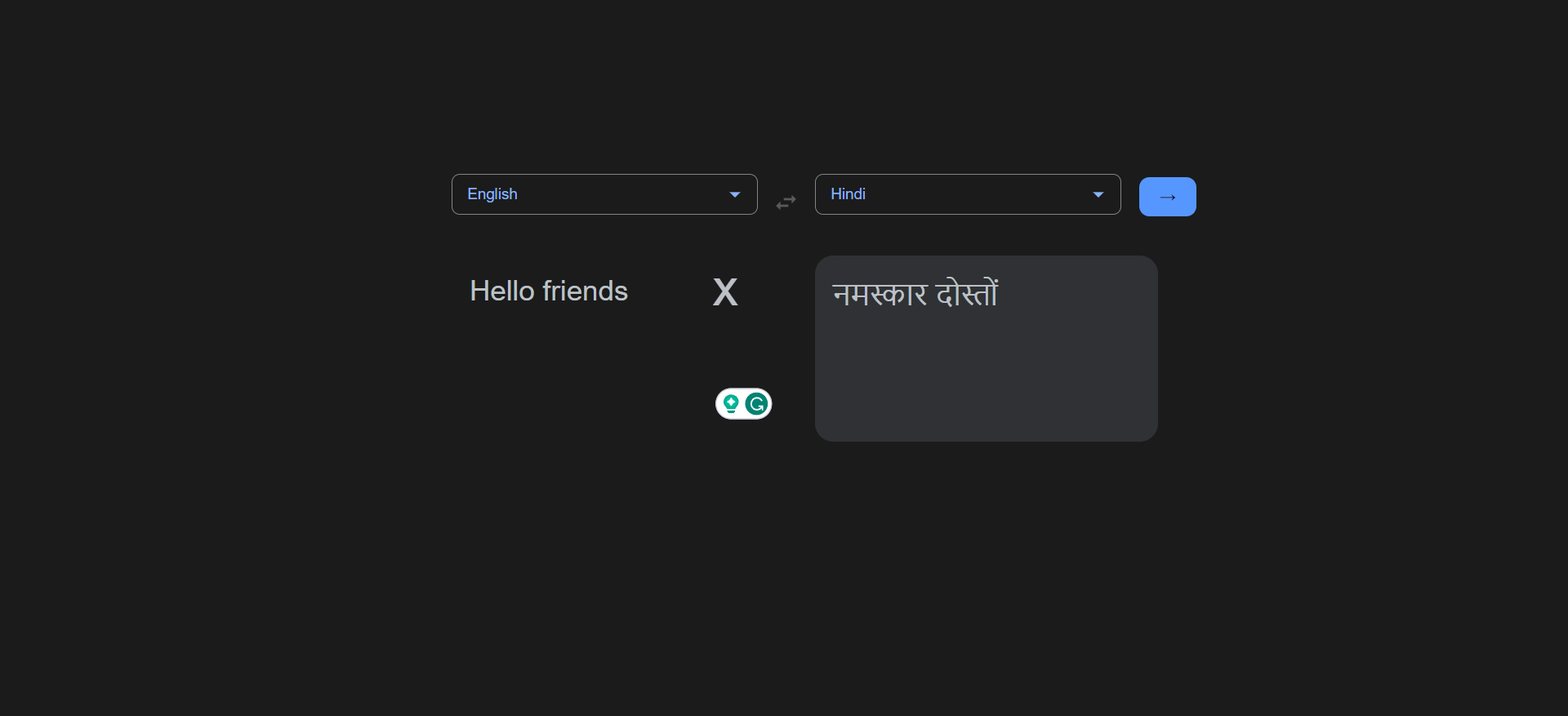Open the green Grammarly G icon
This screenshot has width=1568, height=716.
tap(757, 403)
